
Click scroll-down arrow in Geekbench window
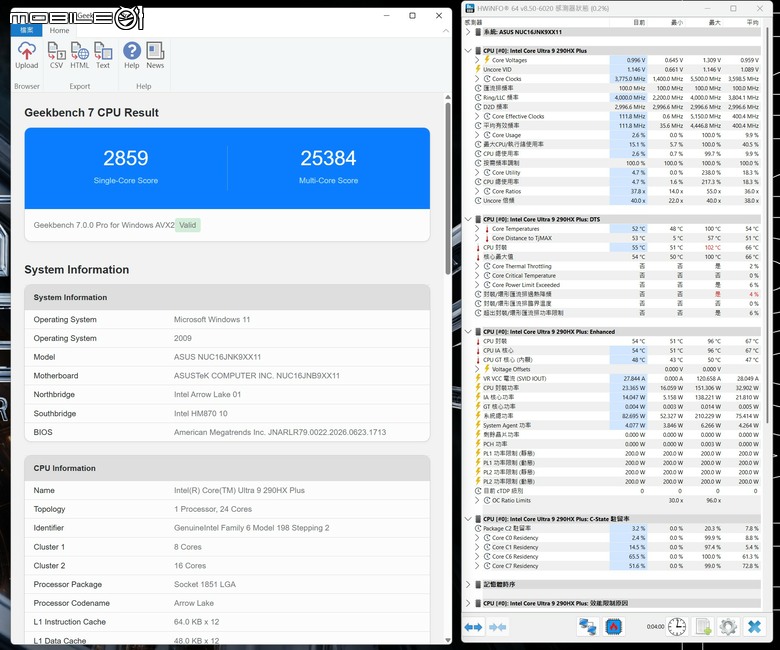(448, 641)
